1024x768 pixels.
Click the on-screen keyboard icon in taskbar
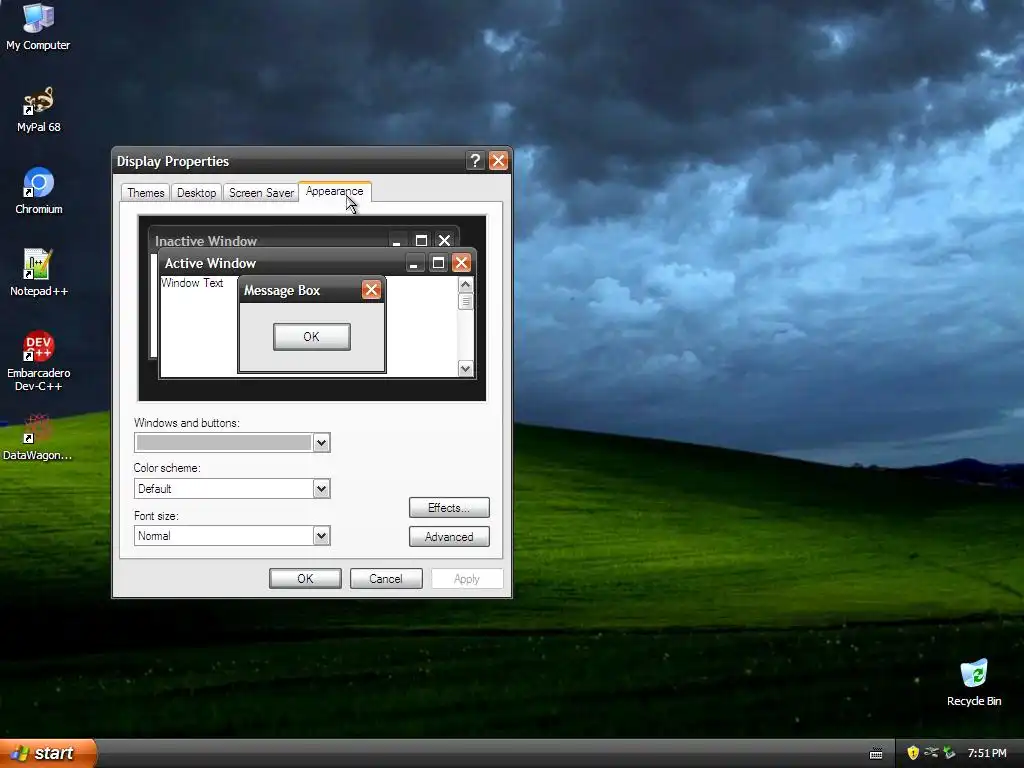(876, 754)
